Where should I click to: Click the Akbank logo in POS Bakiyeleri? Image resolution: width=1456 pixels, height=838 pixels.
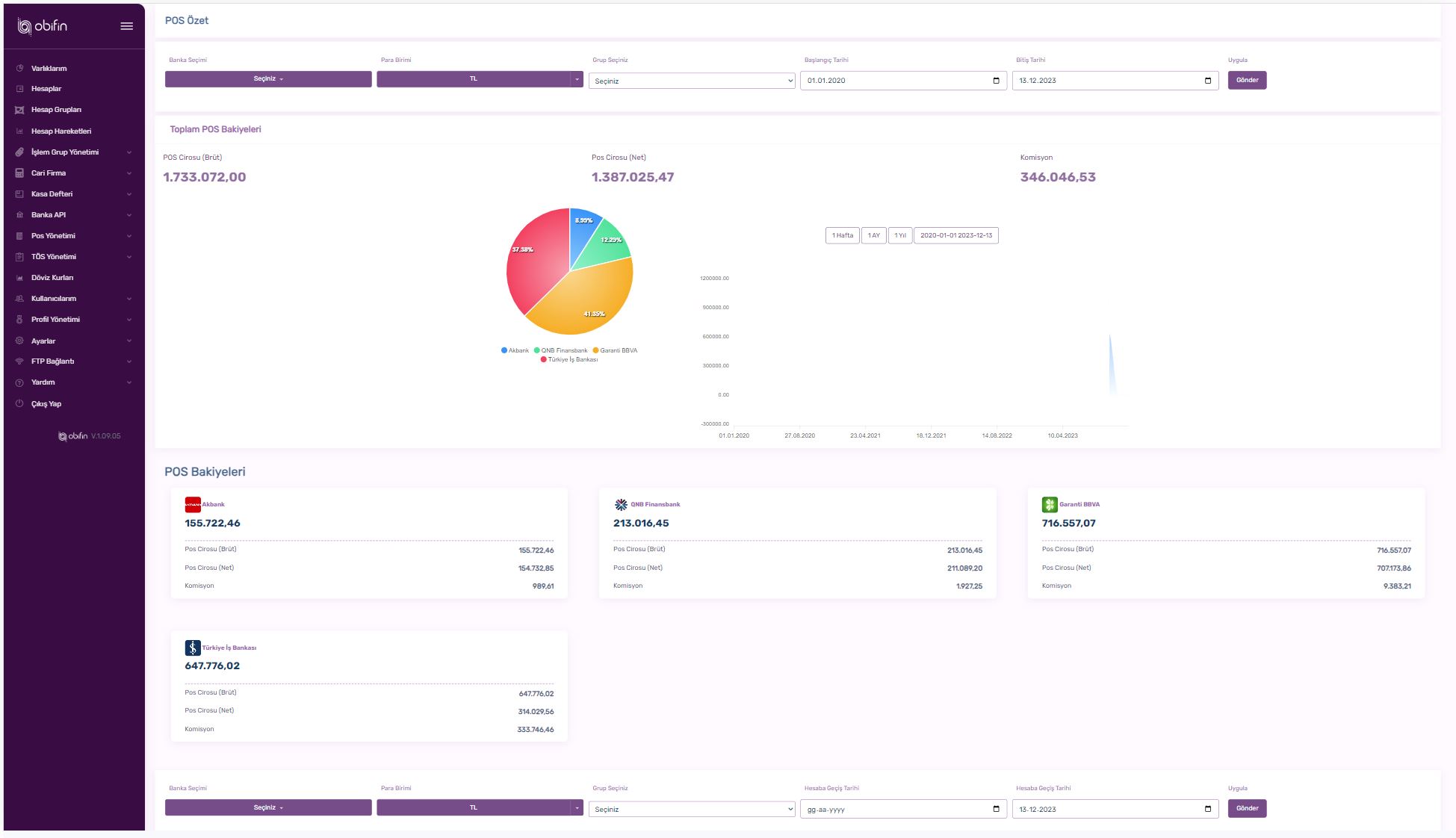coord(193,505)
